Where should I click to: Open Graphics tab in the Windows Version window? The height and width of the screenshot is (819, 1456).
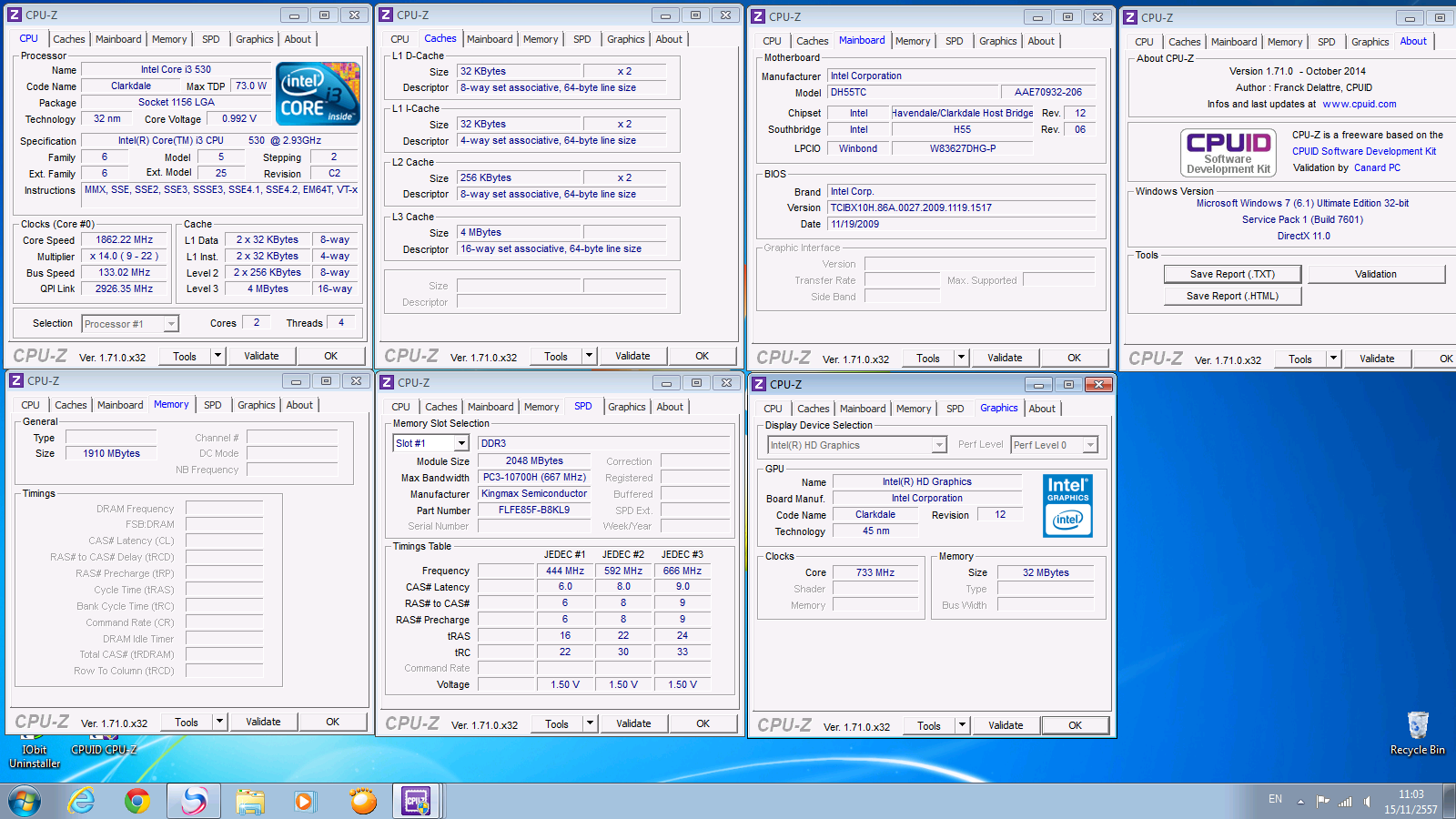point(1370,42)
